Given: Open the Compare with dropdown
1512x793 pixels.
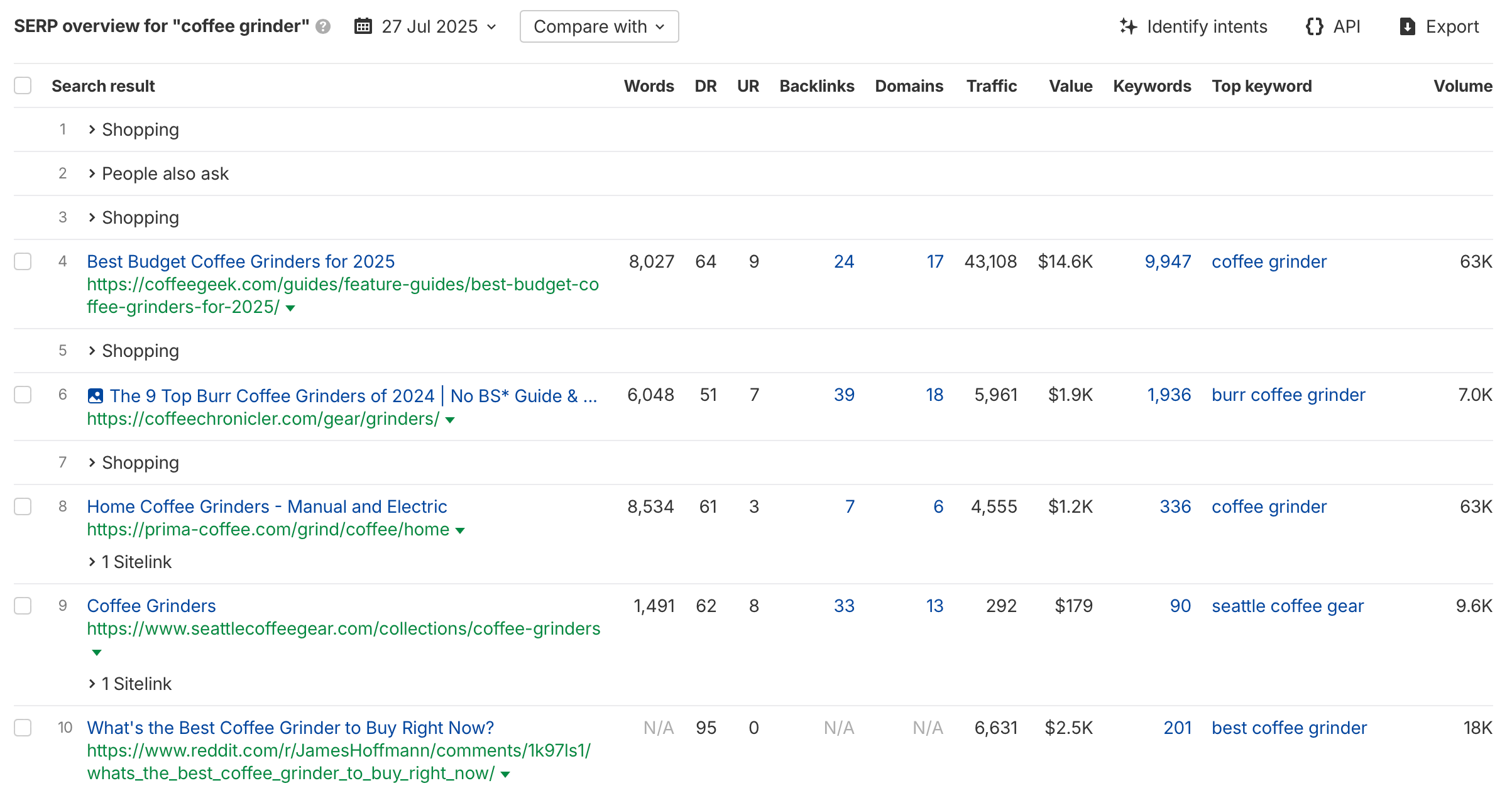Looking at the screenshot, I should [x=599, y=26].
